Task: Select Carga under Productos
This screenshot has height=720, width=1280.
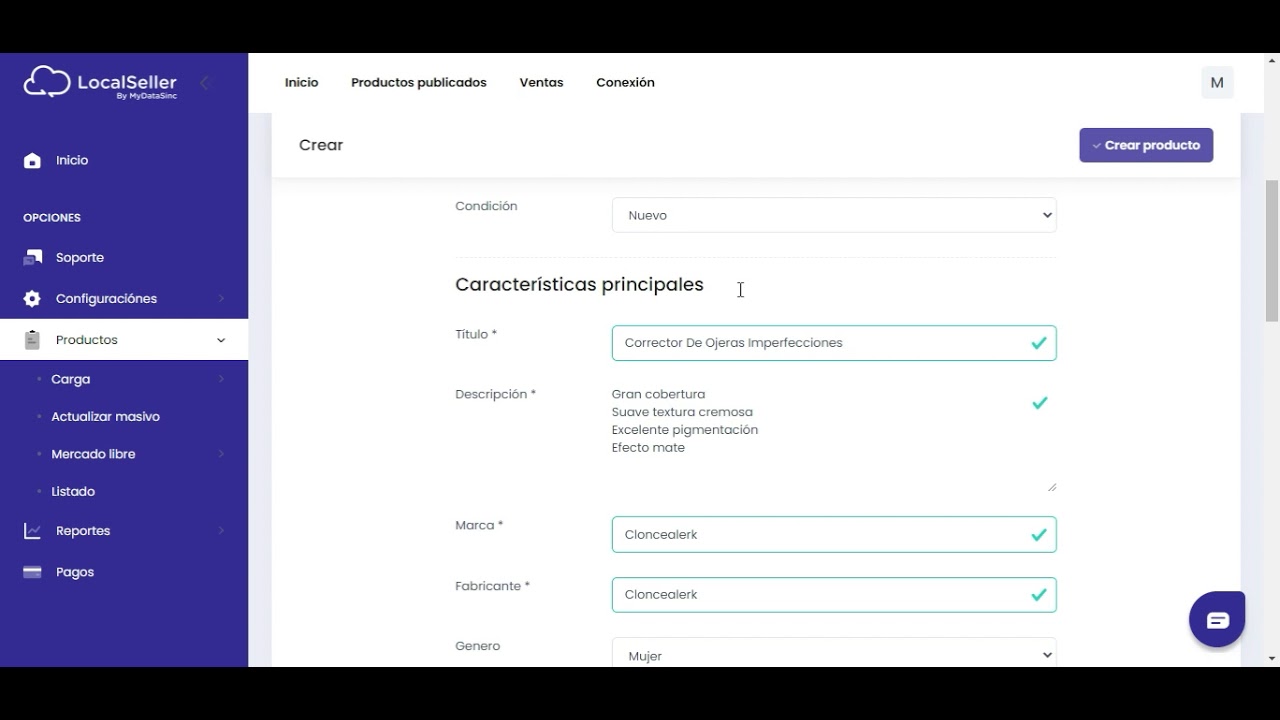Action: pyautogui.click(x=71, y=379)
